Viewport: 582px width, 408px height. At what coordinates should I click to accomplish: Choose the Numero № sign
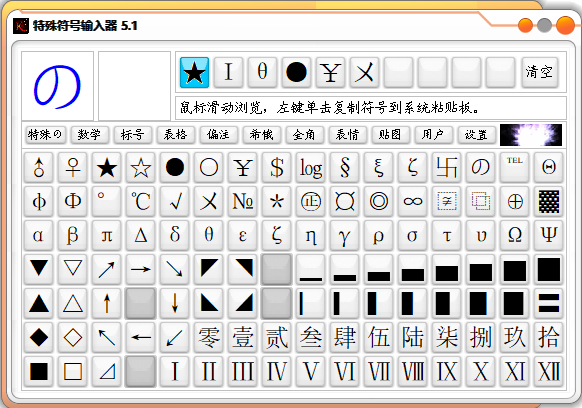click(x=243, y=202)
